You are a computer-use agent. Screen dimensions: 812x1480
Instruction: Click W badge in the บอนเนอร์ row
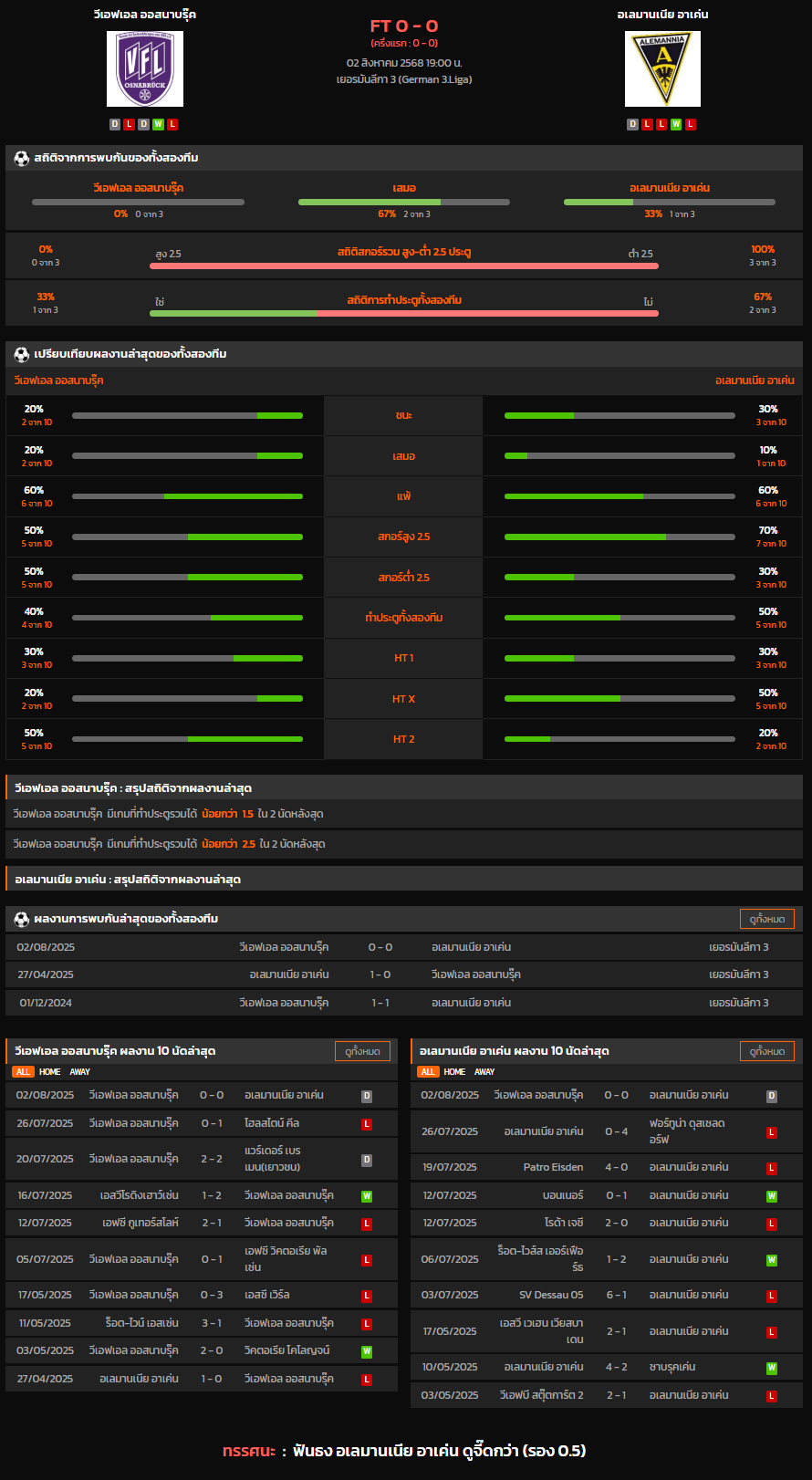coord(772,1196)
